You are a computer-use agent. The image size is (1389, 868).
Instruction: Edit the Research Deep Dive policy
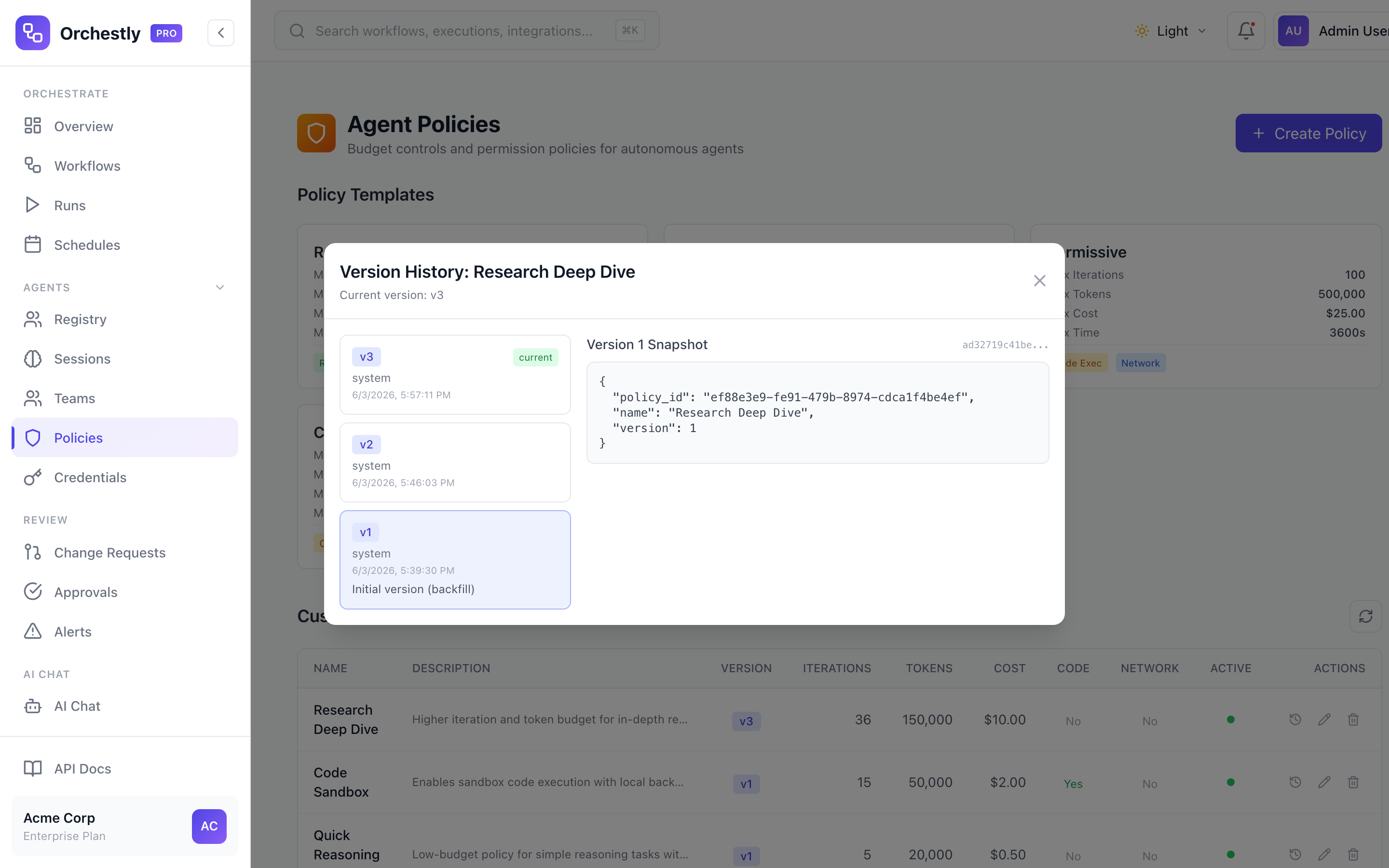pyautogui.click(x=1324, y=719)
